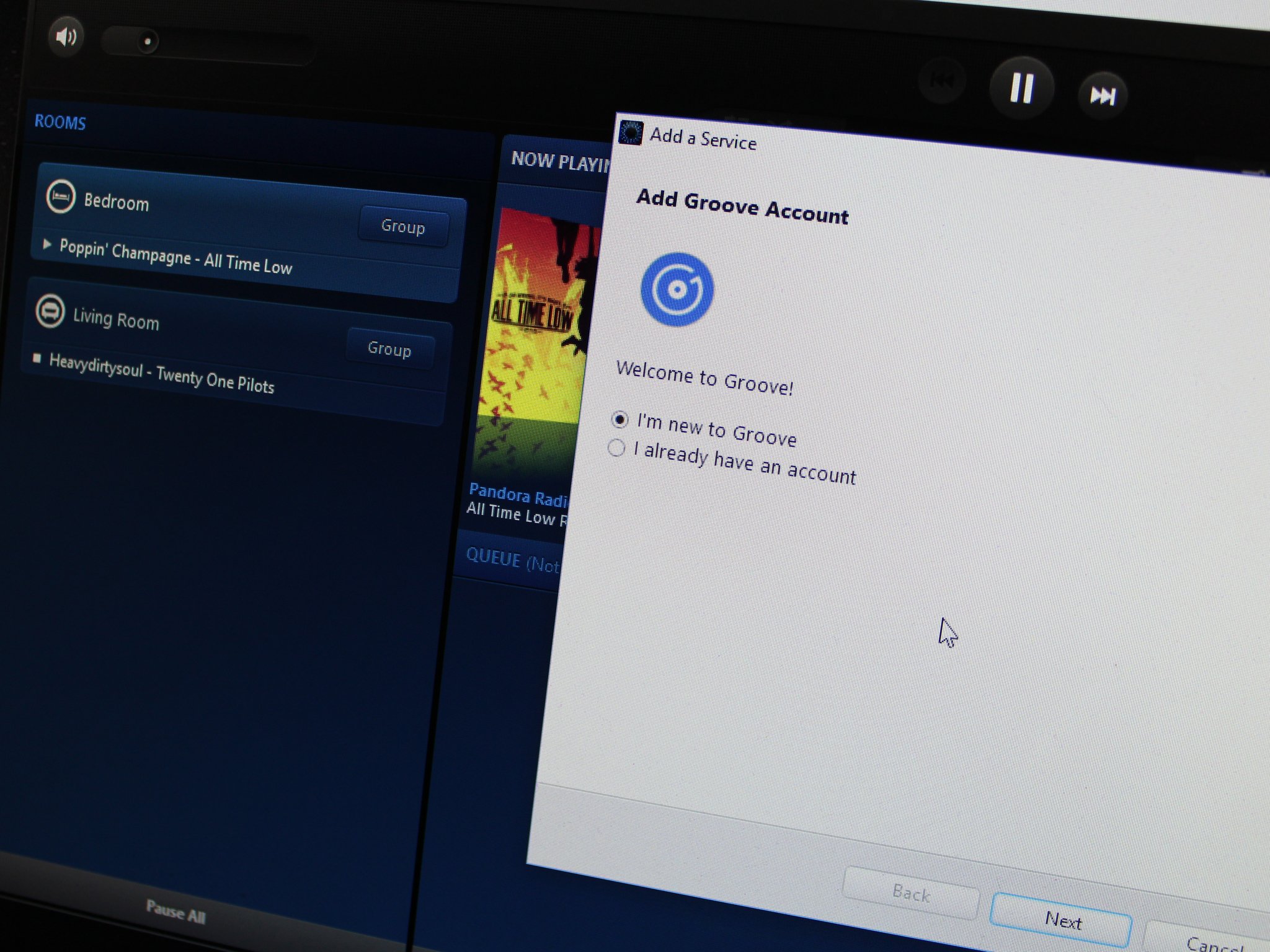Click the Living Room room icon
This screenshot has height=952, width=1270.
(50, 311)
